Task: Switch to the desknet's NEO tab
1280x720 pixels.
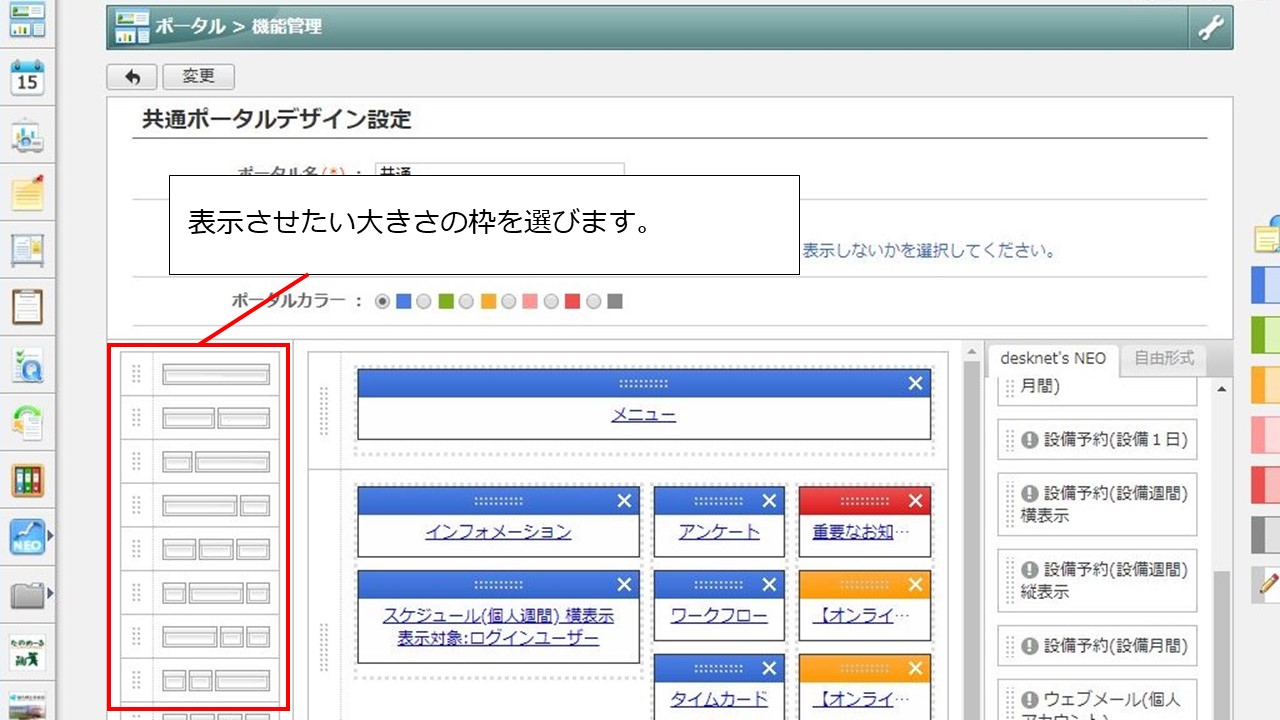Action: click(1052, 359)
